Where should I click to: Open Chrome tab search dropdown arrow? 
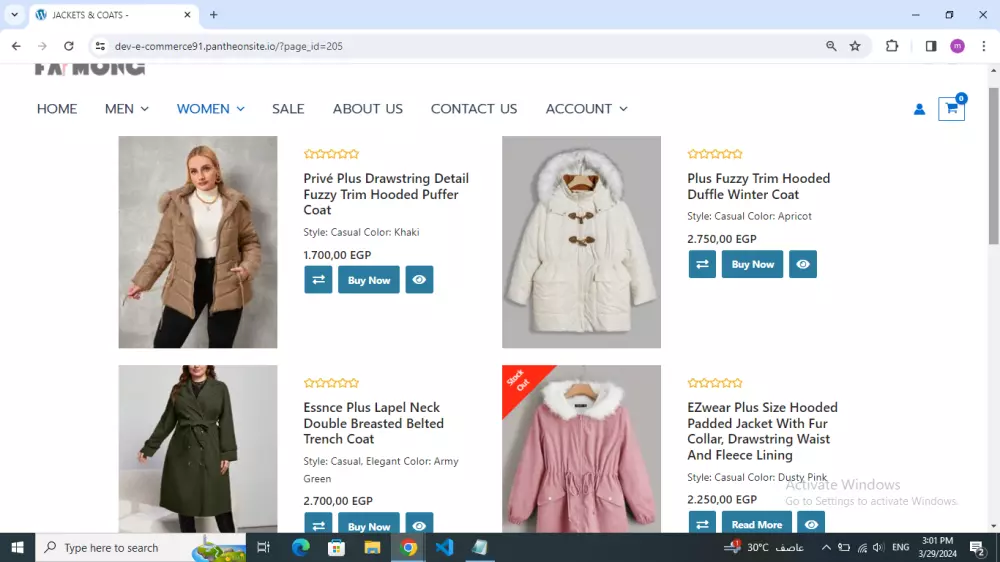point(14,15)
